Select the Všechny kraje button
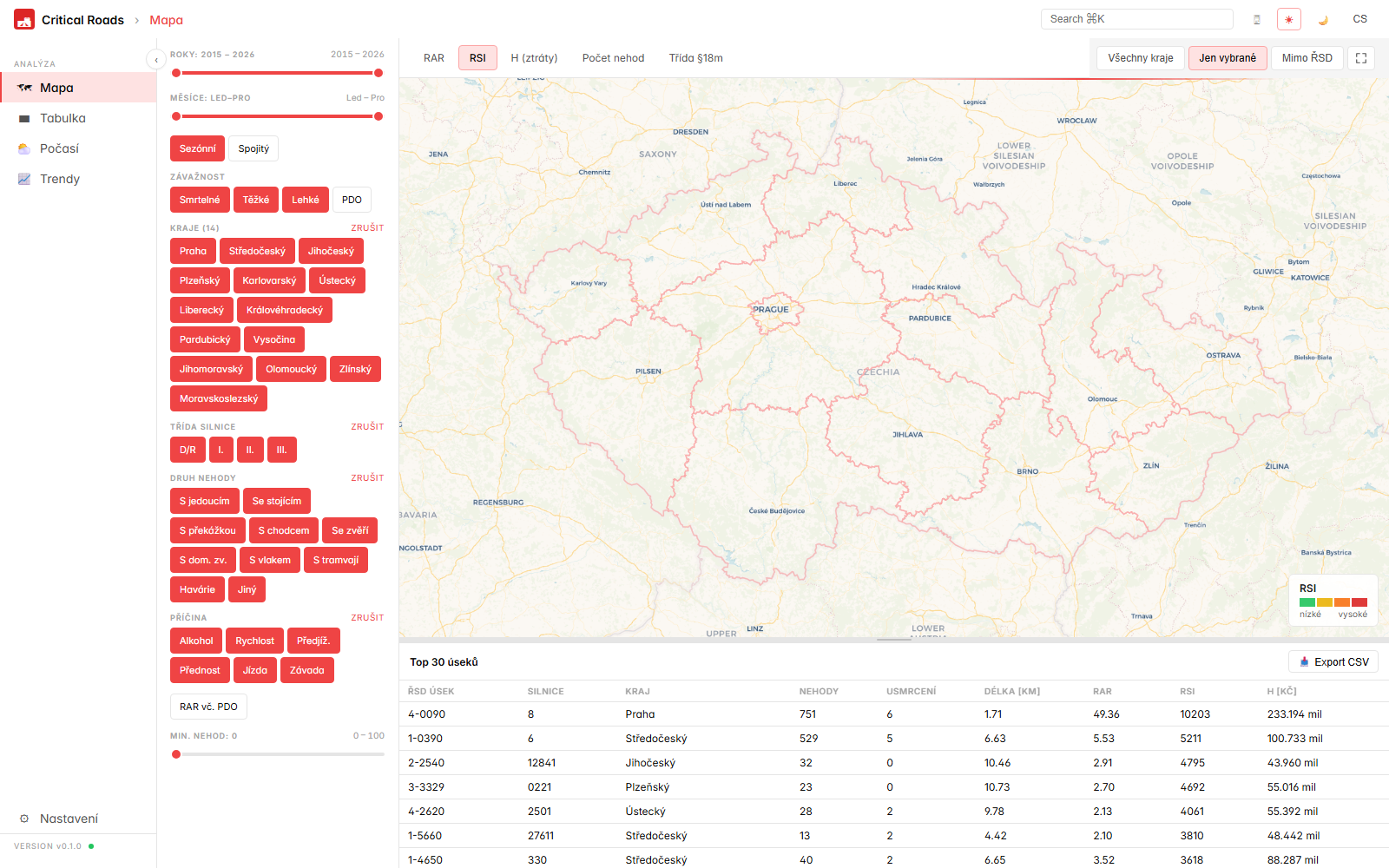The height and width of the screenshot is (868, 1389). point(1140,57)
